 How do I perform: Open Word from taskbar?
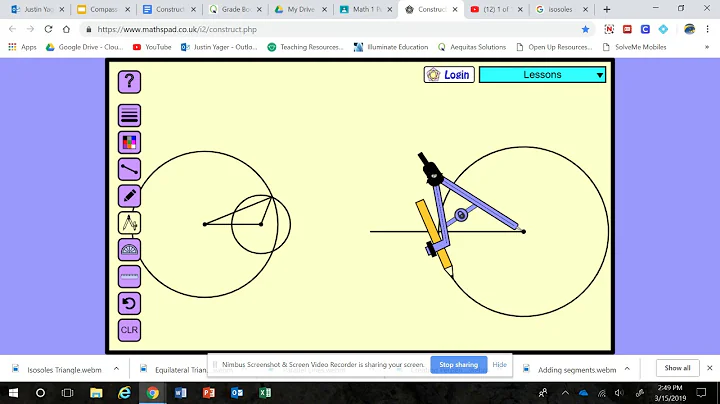180,393
